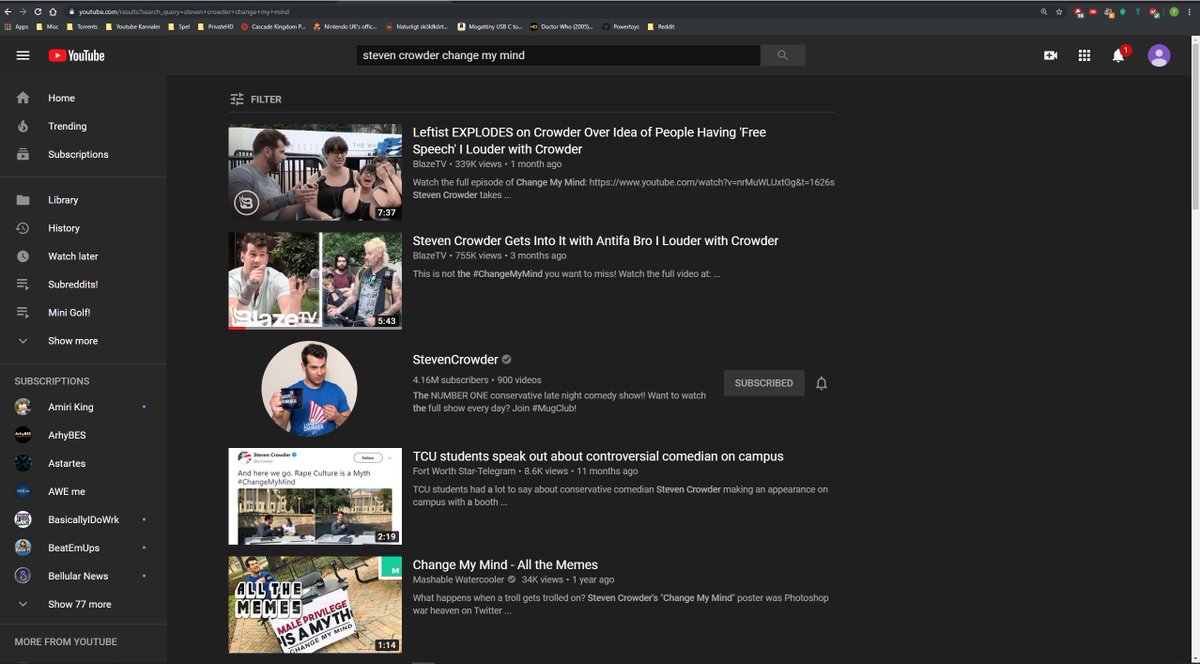Click the Fort Worth Star-Telegram channel name
The image size is (1200, 664).
(464, 471)
